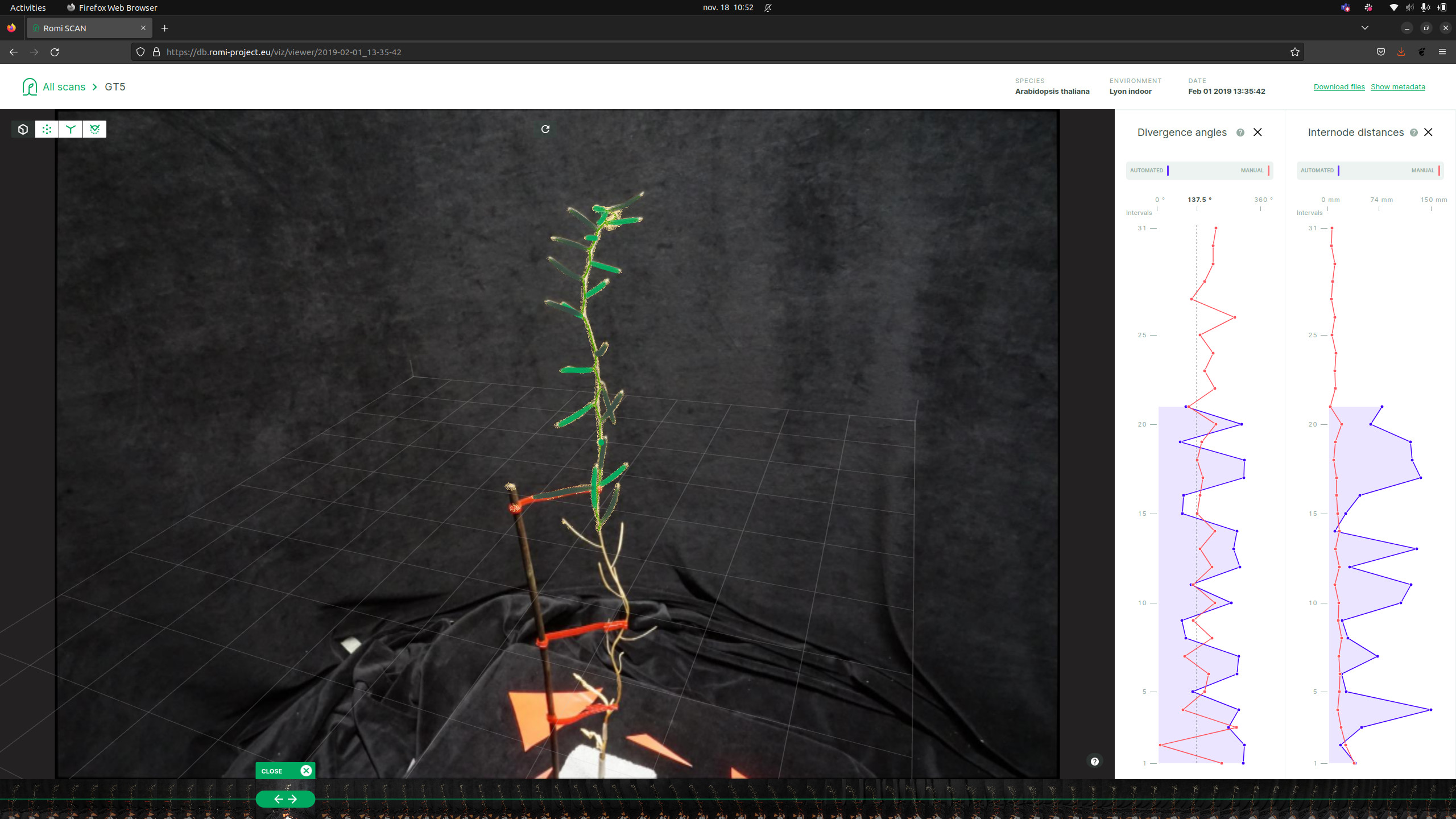Click the Romi plant logo icon
1456x819 pixels.
[x=29, y=86]
